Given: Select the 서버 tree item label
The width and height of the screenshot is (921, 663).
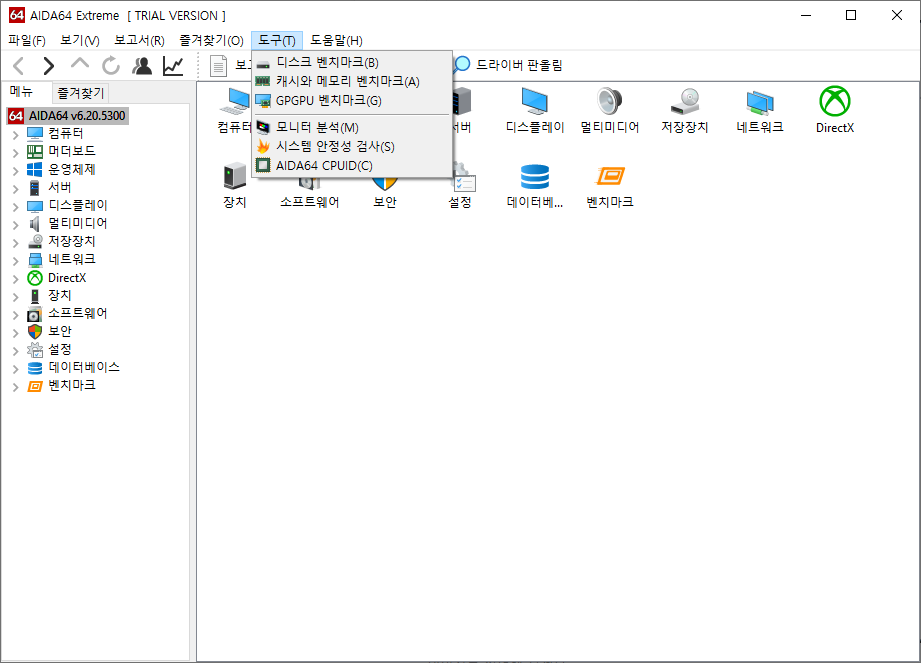Looking at the screenshot, I should 60,187.
